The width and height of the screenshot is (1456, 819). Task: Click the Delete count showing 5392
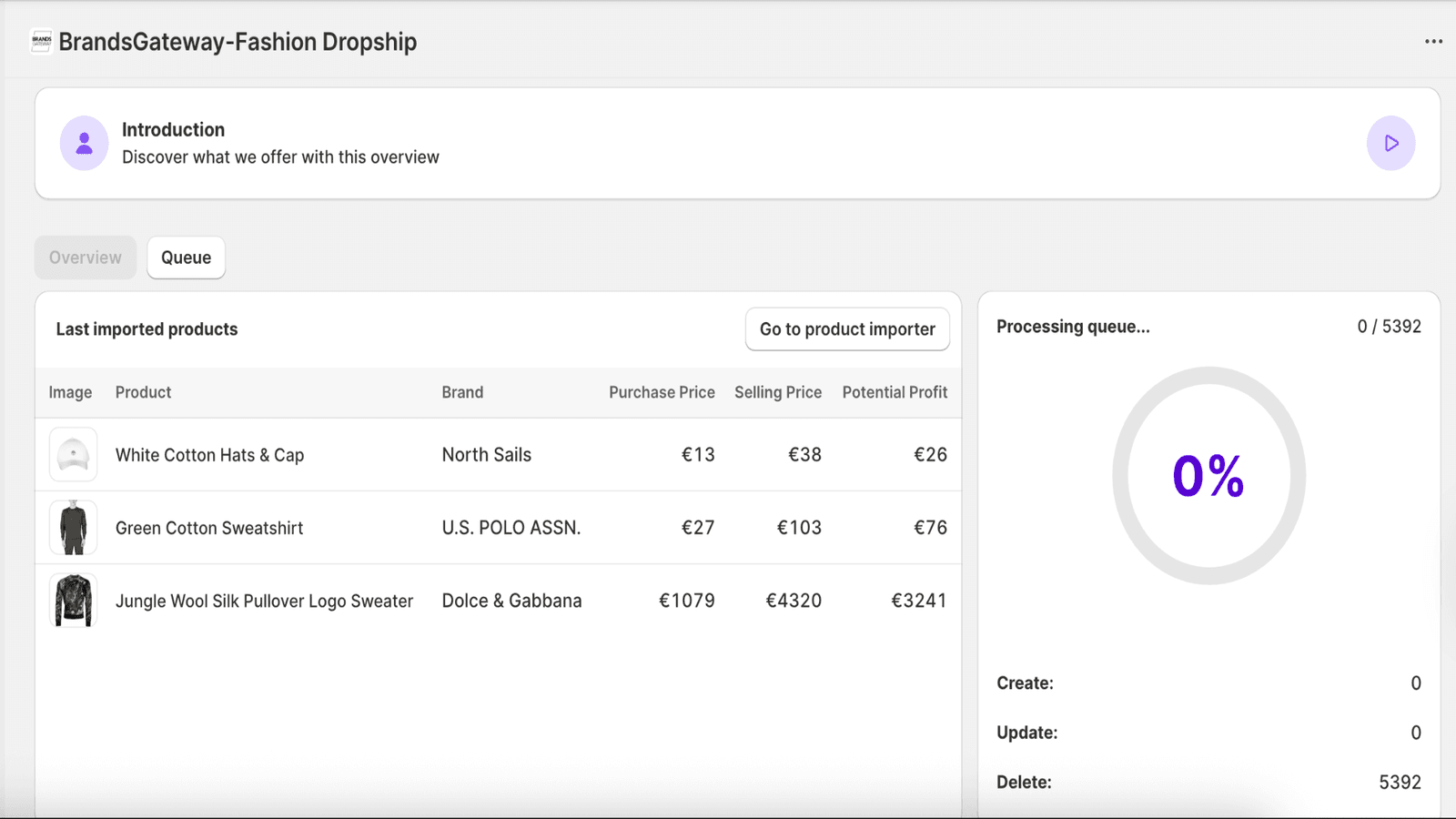[1402, 782]
